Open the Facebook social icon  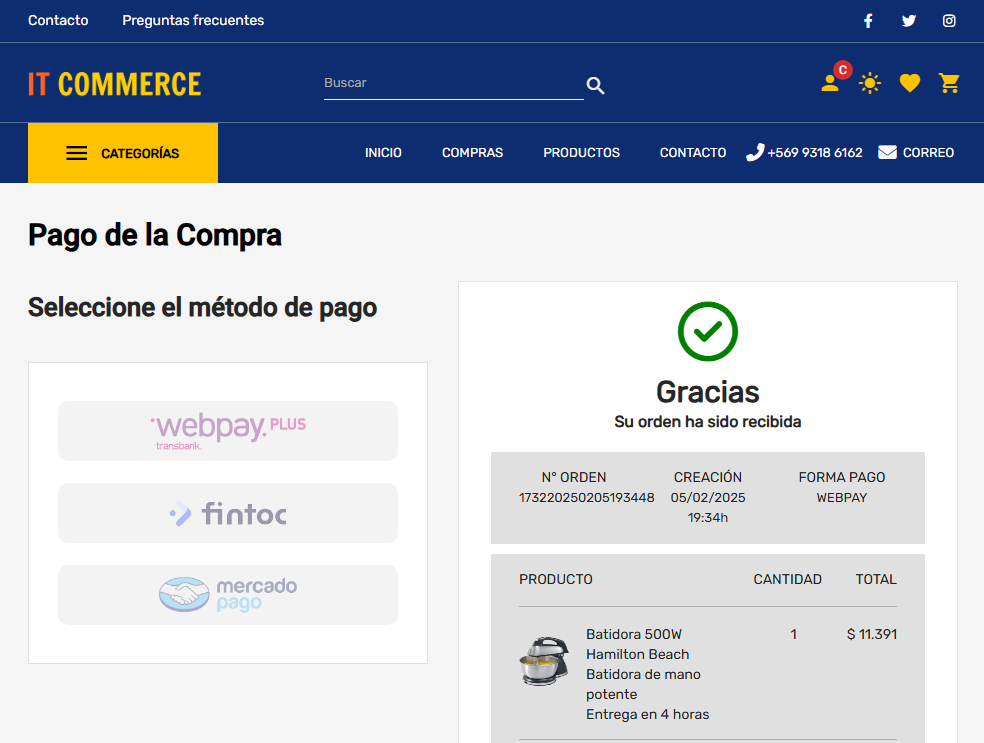click(868, 21)
